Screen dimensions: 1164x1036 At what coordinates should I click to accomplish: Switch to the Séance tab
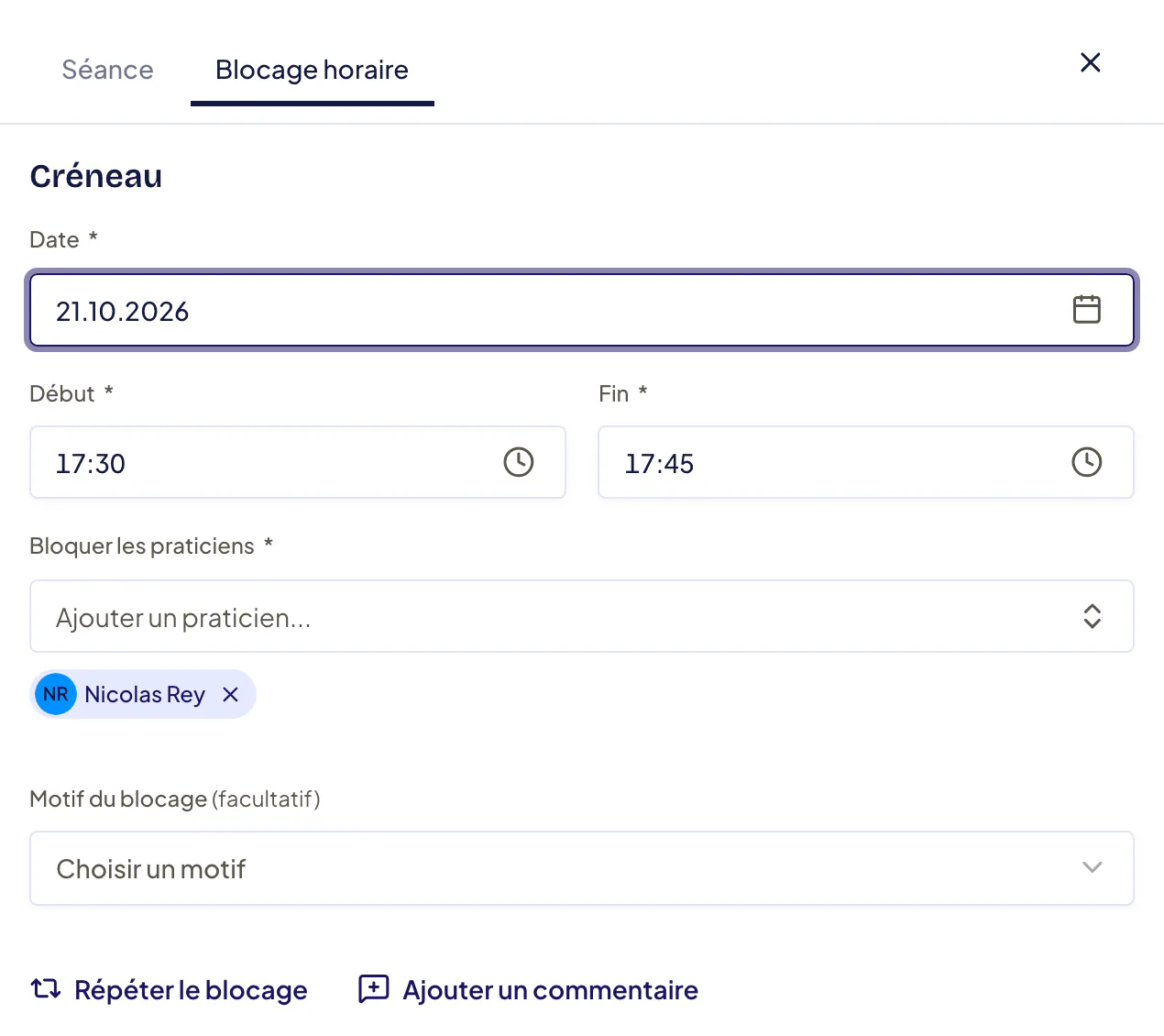tap(107, 70)
